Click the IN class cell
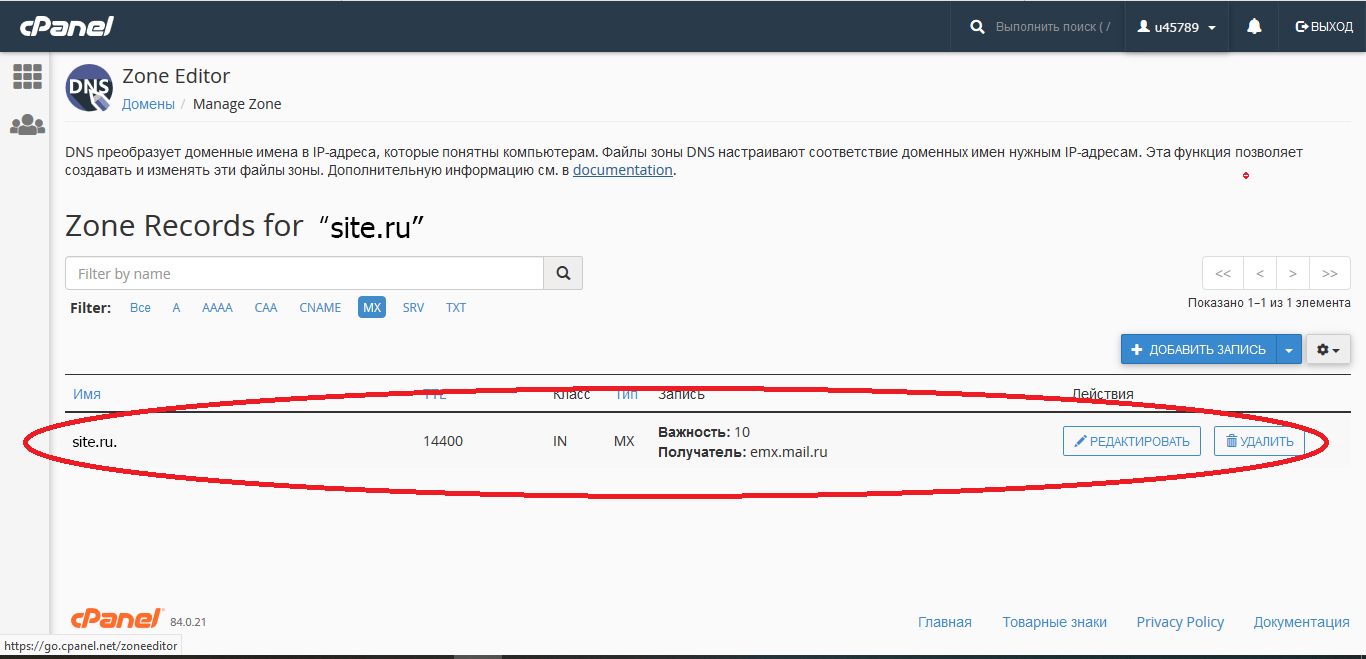 (x=560, y=441)
